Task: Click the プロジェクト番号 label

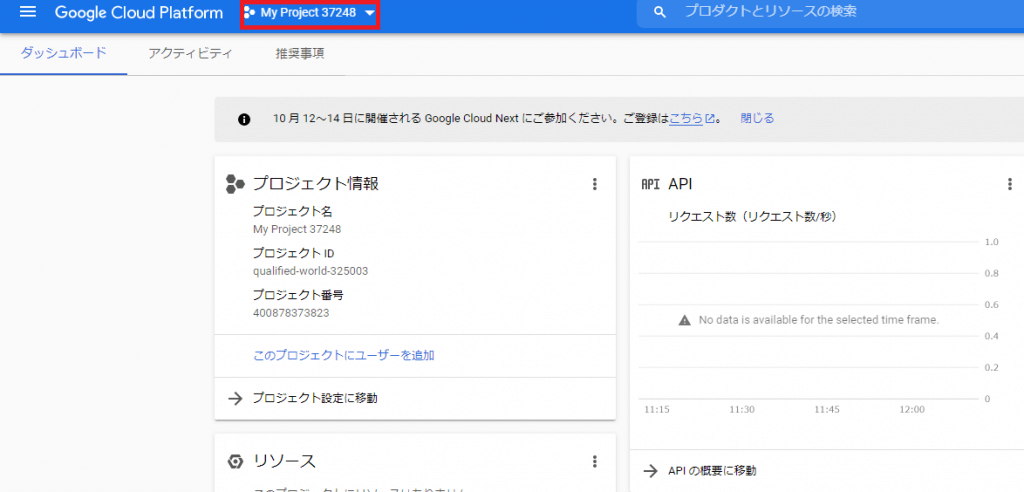Action: [298, 295]
